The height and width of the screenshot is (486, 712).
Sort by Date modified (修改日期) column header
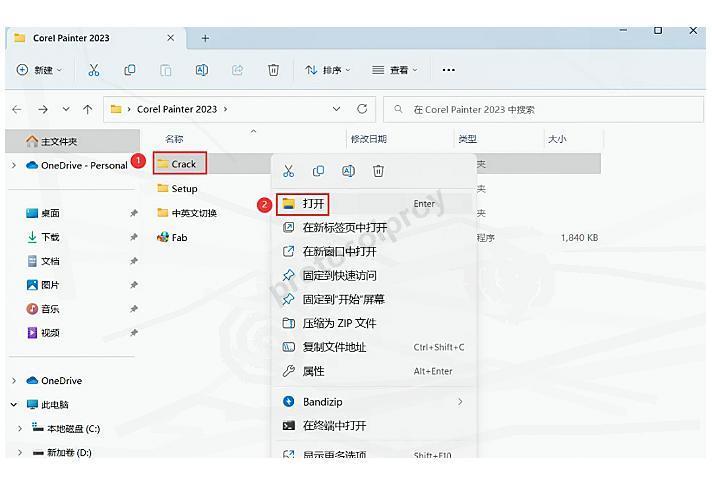tap(368, 139)
